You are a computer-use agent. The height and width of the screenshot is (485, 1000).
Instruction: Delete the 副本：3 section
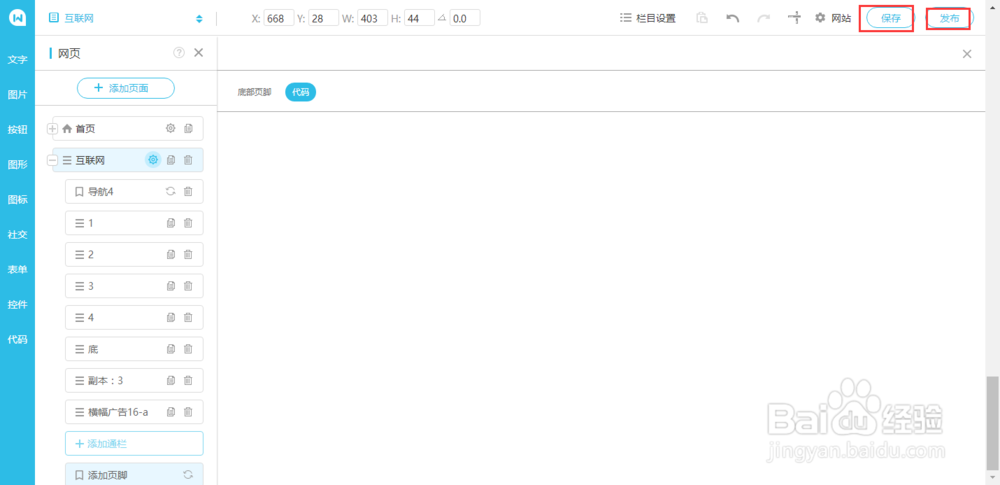(188, 380)
